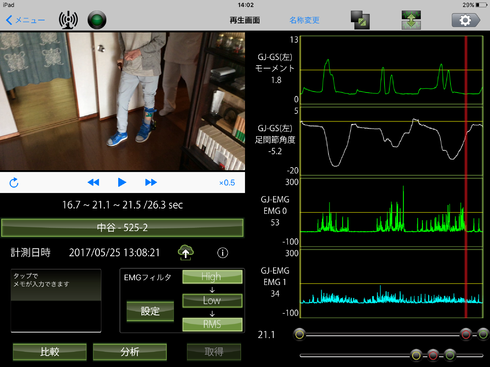Viewport: 490px width, 367px height.
Task: Tap the wireless sensor antenna icon
Action: [x=68, y=20]
